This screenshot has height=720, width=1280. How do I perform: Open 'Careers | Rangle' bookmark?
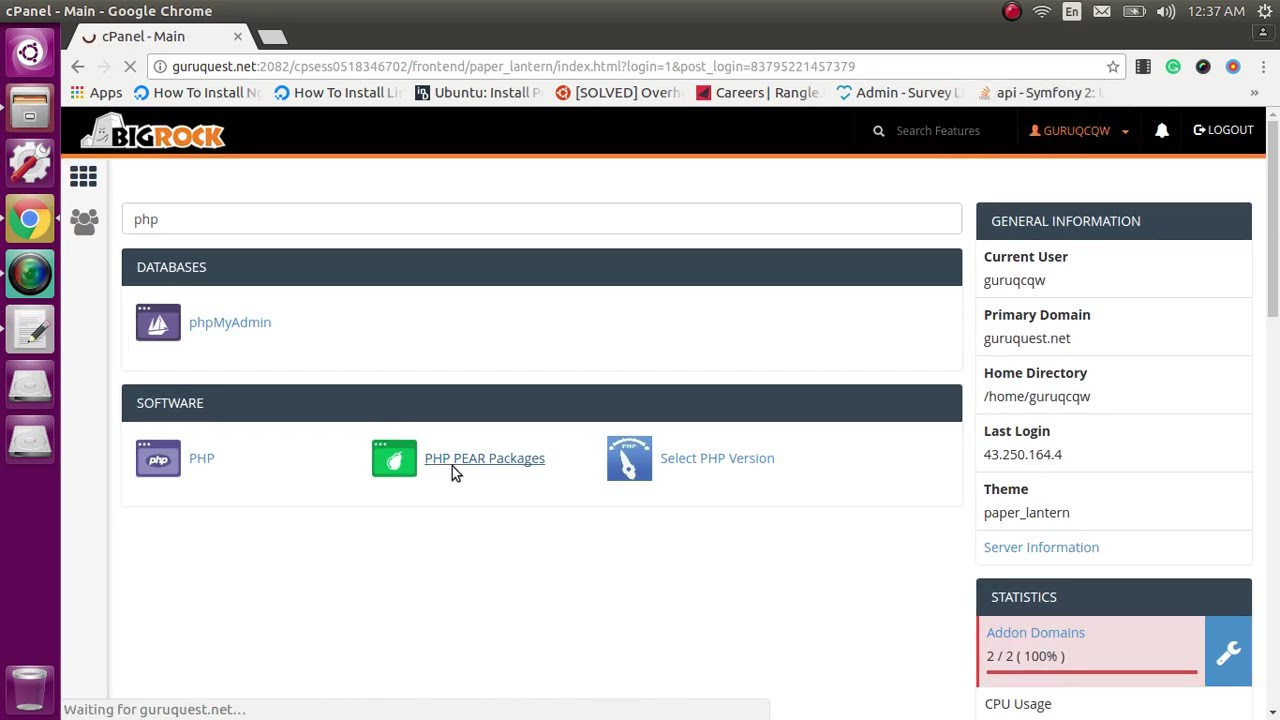click(x=758, y=93)
